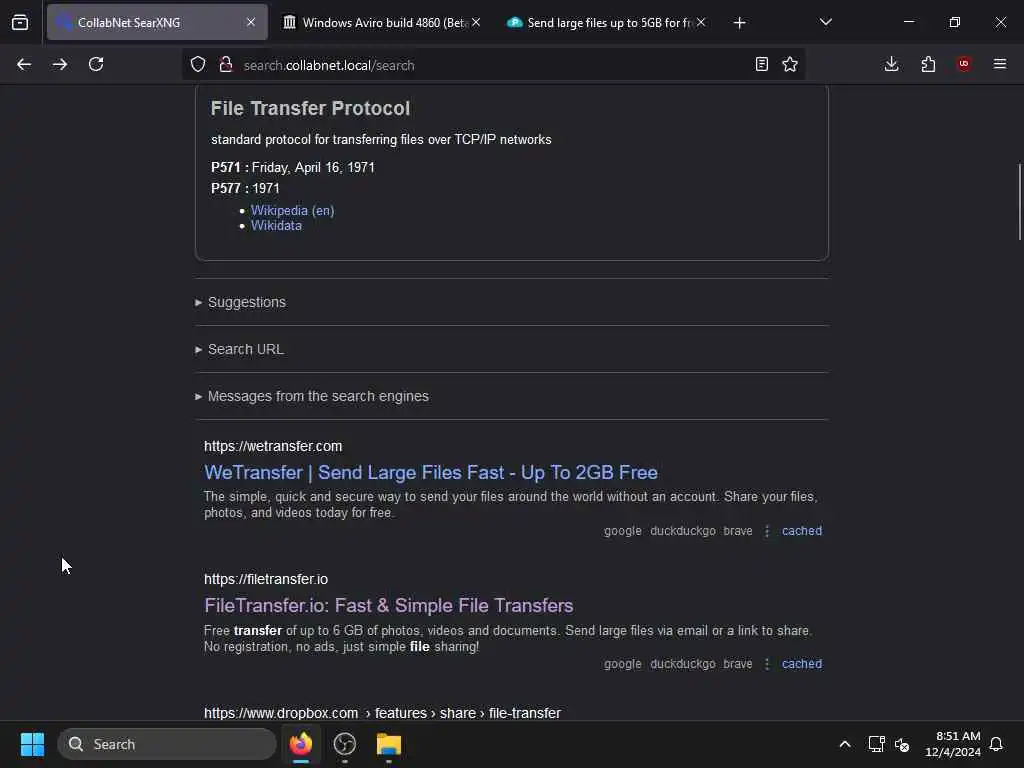Expand the Search URL section

(x=239, y=349)
